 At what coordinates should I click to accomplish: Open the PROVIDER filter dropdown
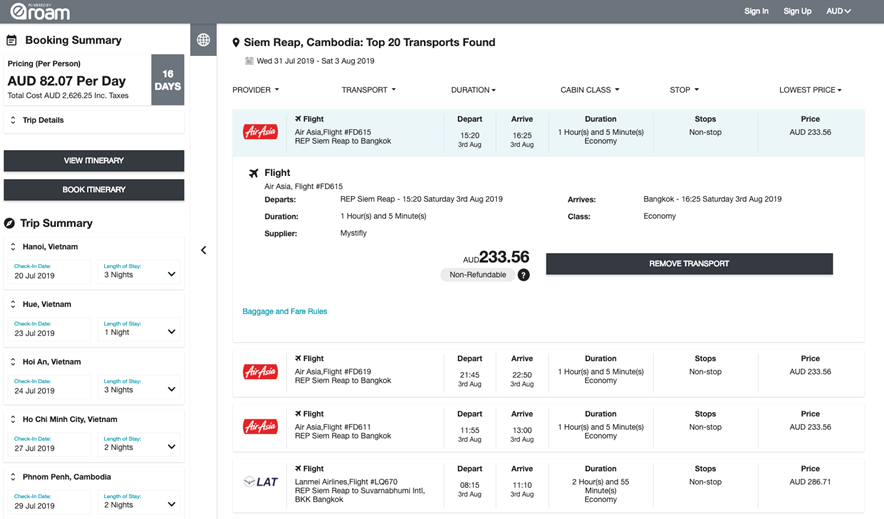255,90
